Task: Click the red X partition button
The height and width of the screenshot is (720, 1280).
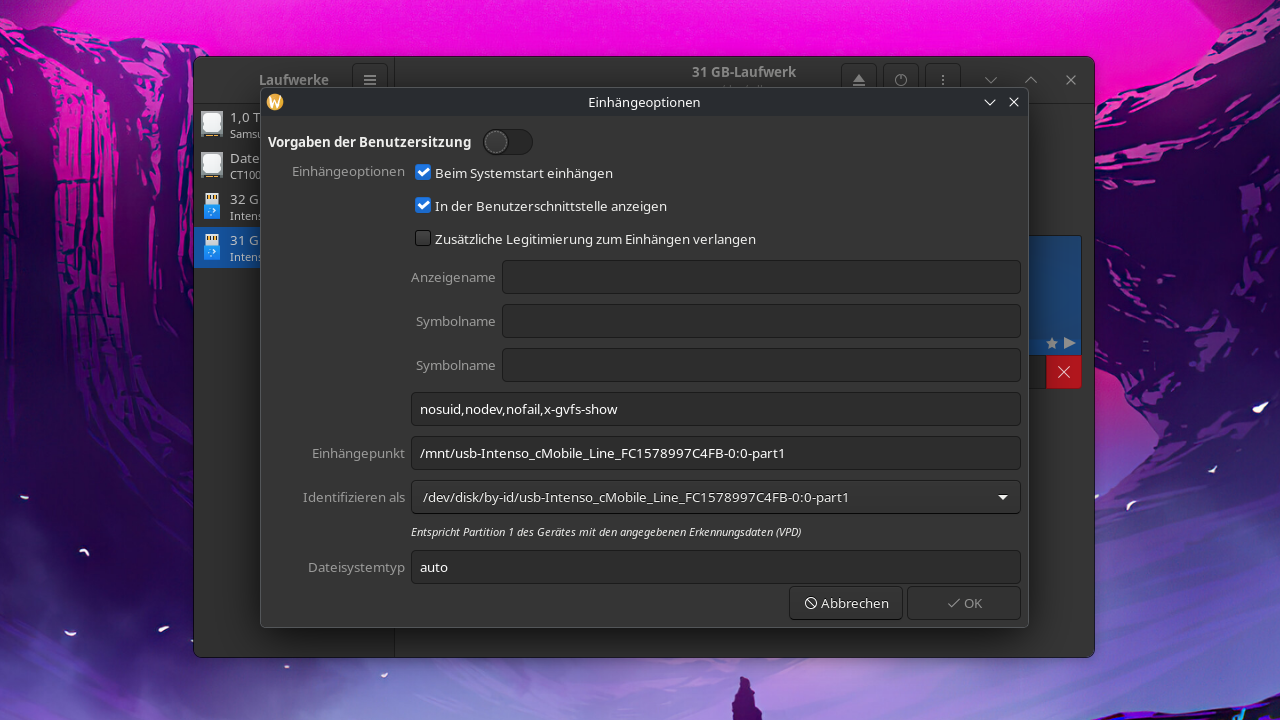Action: [1063, 372]
